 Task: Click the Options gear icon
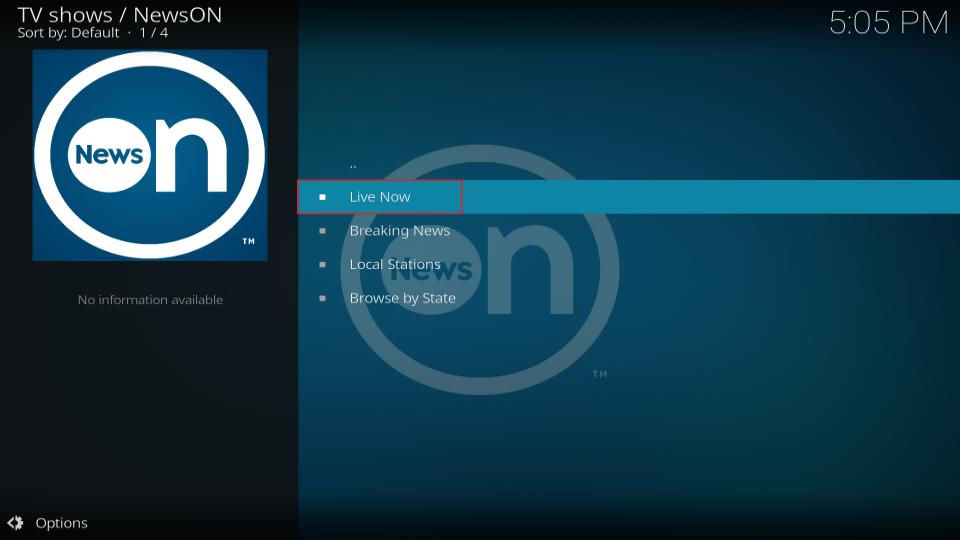15,523
